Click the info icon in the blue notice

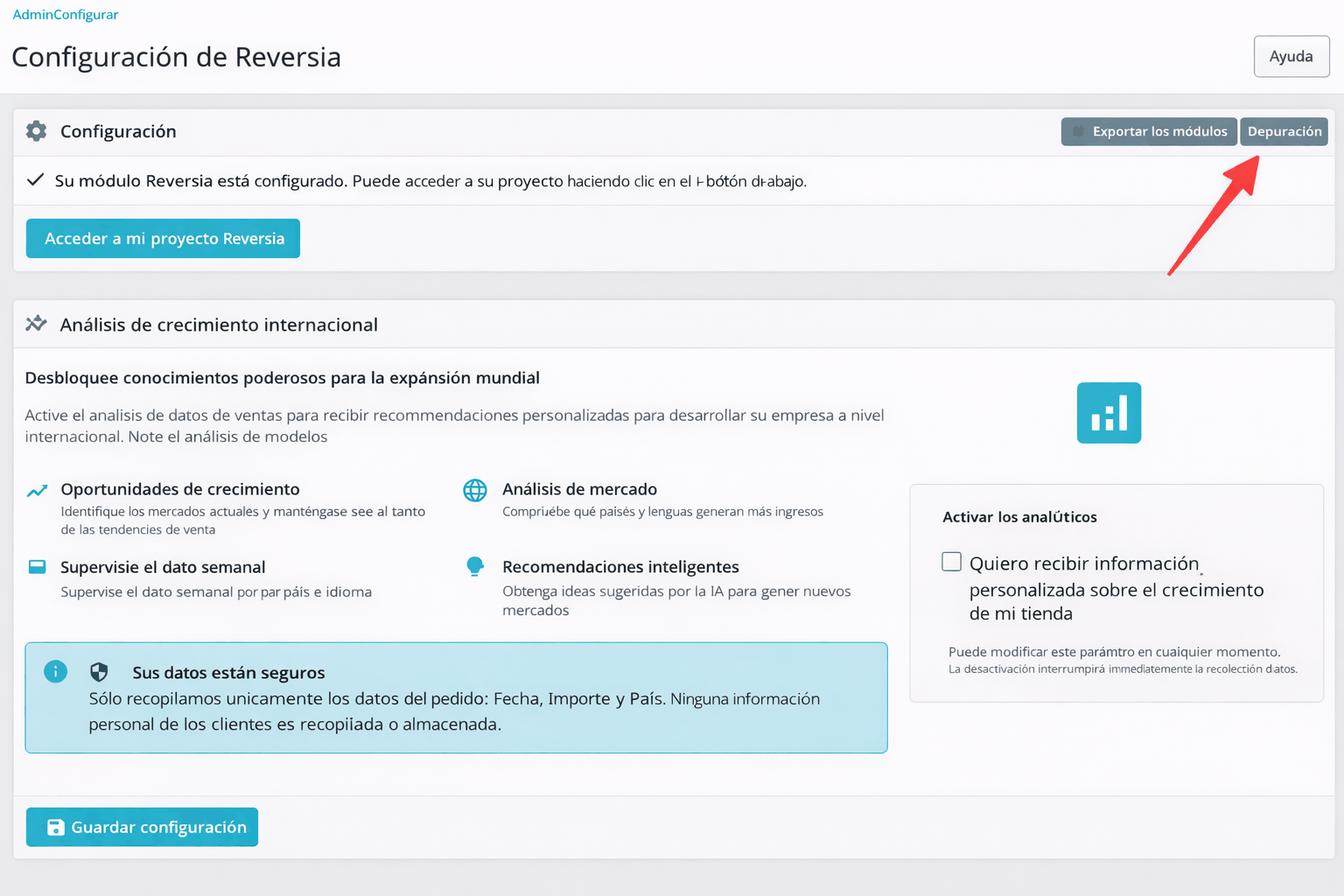[x=55, y=671]
